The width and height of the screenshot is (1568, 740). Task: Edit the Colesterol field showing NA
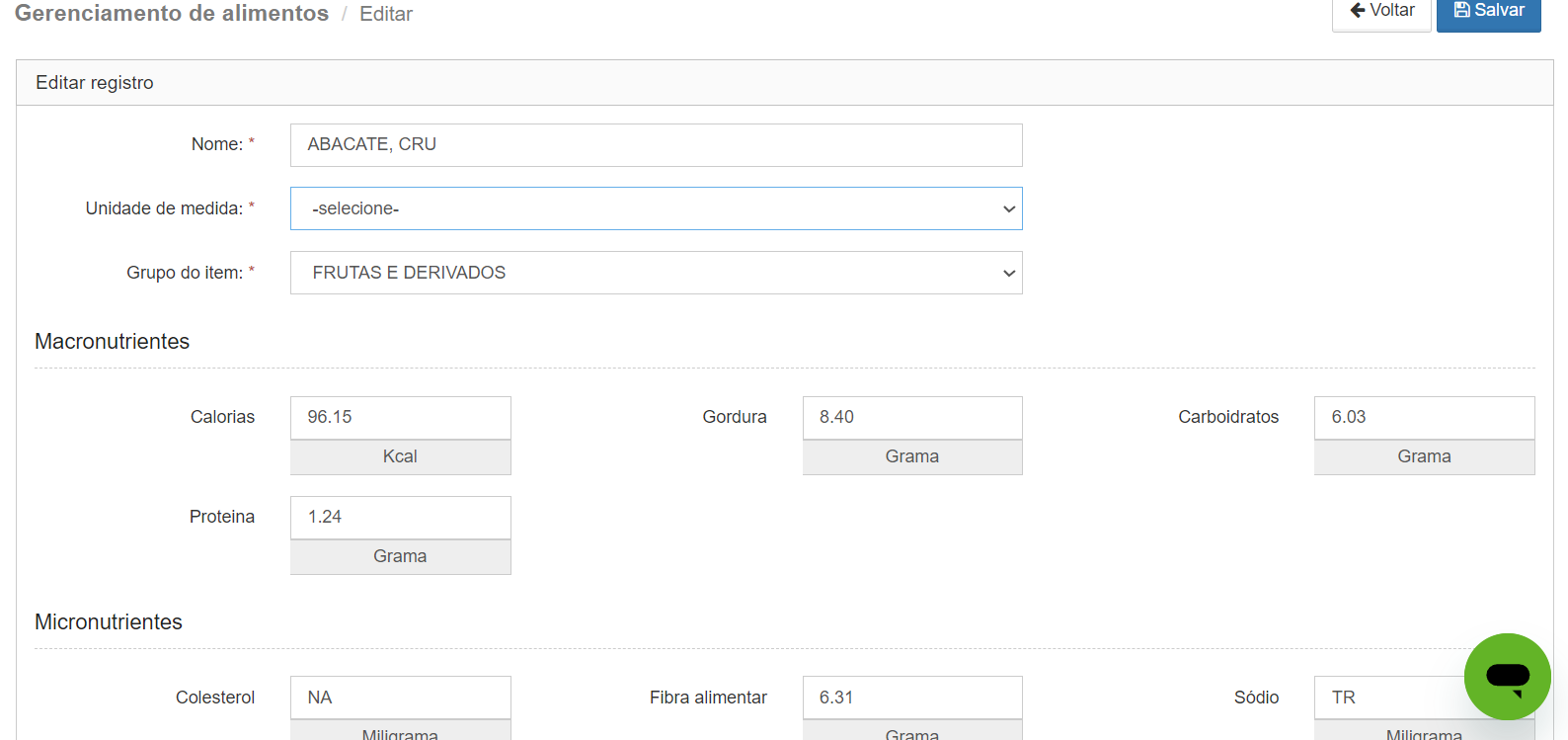coord(400,698)
